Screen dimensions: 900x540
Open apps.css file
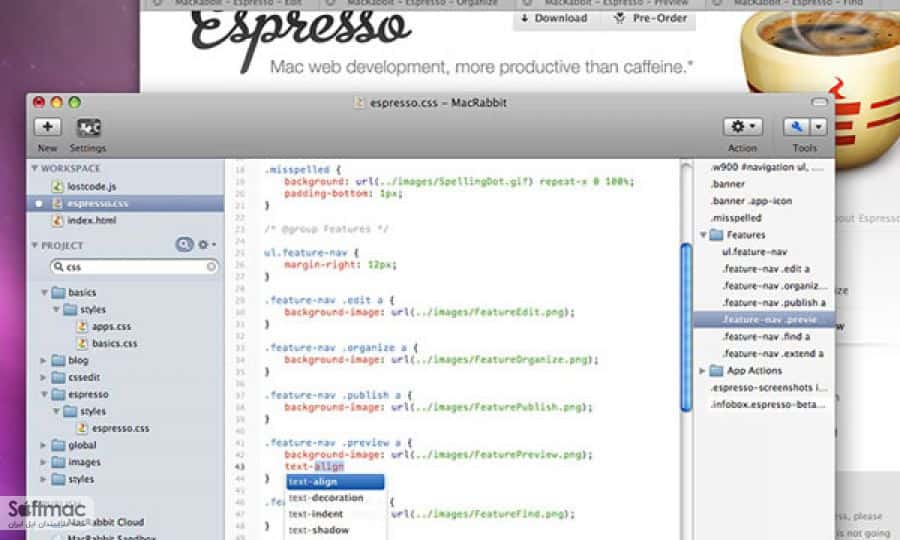click(x=111, y=327)
